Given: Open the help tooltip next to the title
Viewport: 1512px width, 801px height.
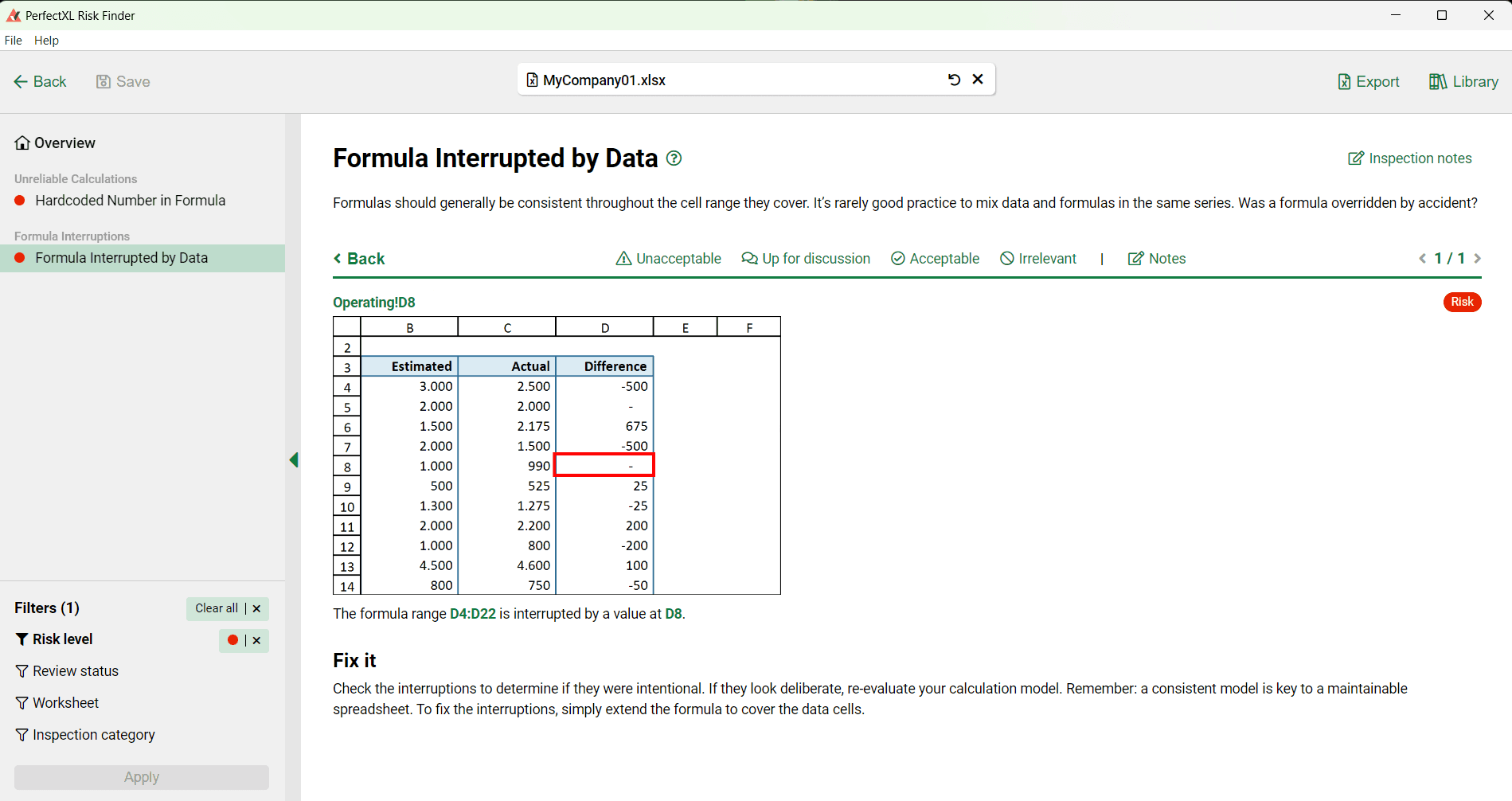Looking at the screenshot, I should pos(674,158).
